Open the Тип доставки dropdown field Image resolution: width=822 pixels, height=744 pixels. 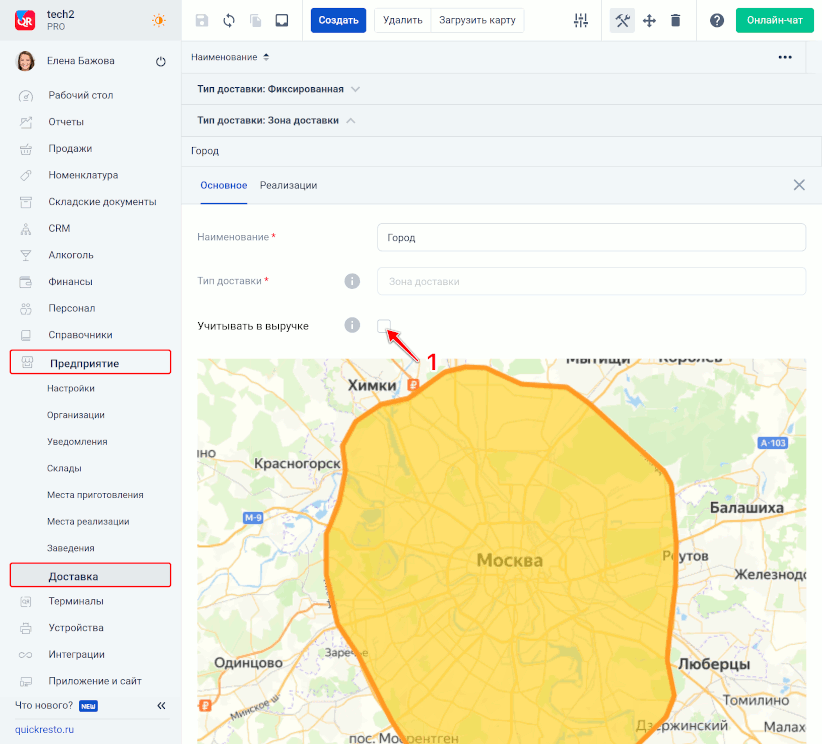[x=591, y=281]
